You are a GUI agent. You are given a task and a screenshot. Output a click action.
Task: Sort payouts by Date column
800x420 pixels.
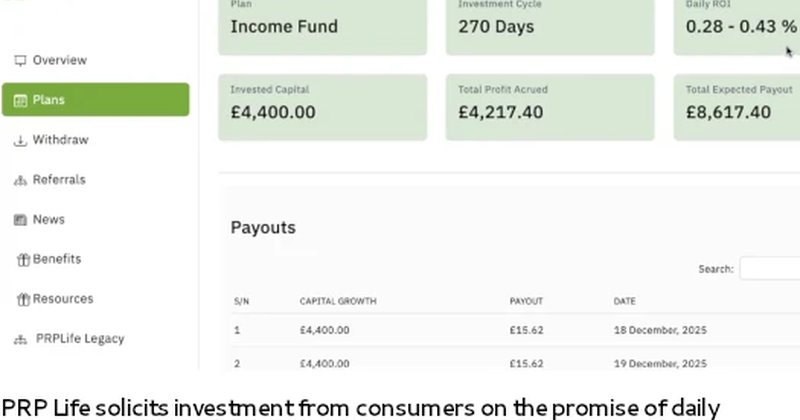(x=625, y=301)
